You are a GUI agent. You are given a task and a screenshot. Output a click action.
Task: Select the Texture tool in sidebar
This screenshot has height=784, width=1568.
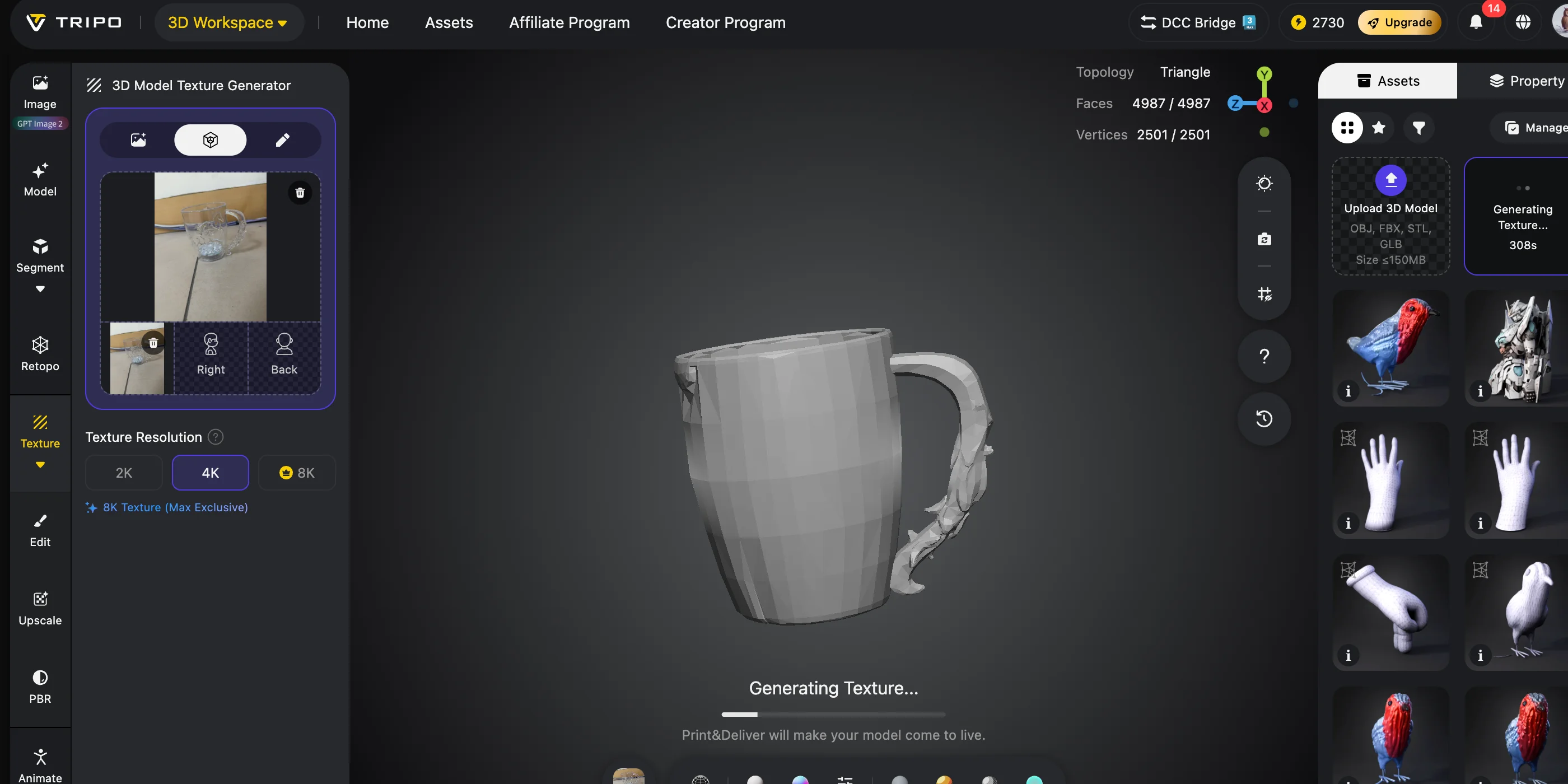40,432
